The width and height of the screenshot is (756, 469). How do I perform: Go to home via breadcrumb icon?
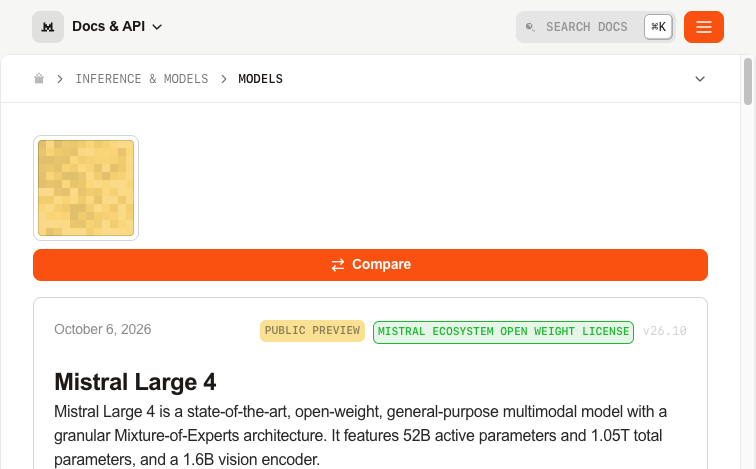click(x=39, y=79)
